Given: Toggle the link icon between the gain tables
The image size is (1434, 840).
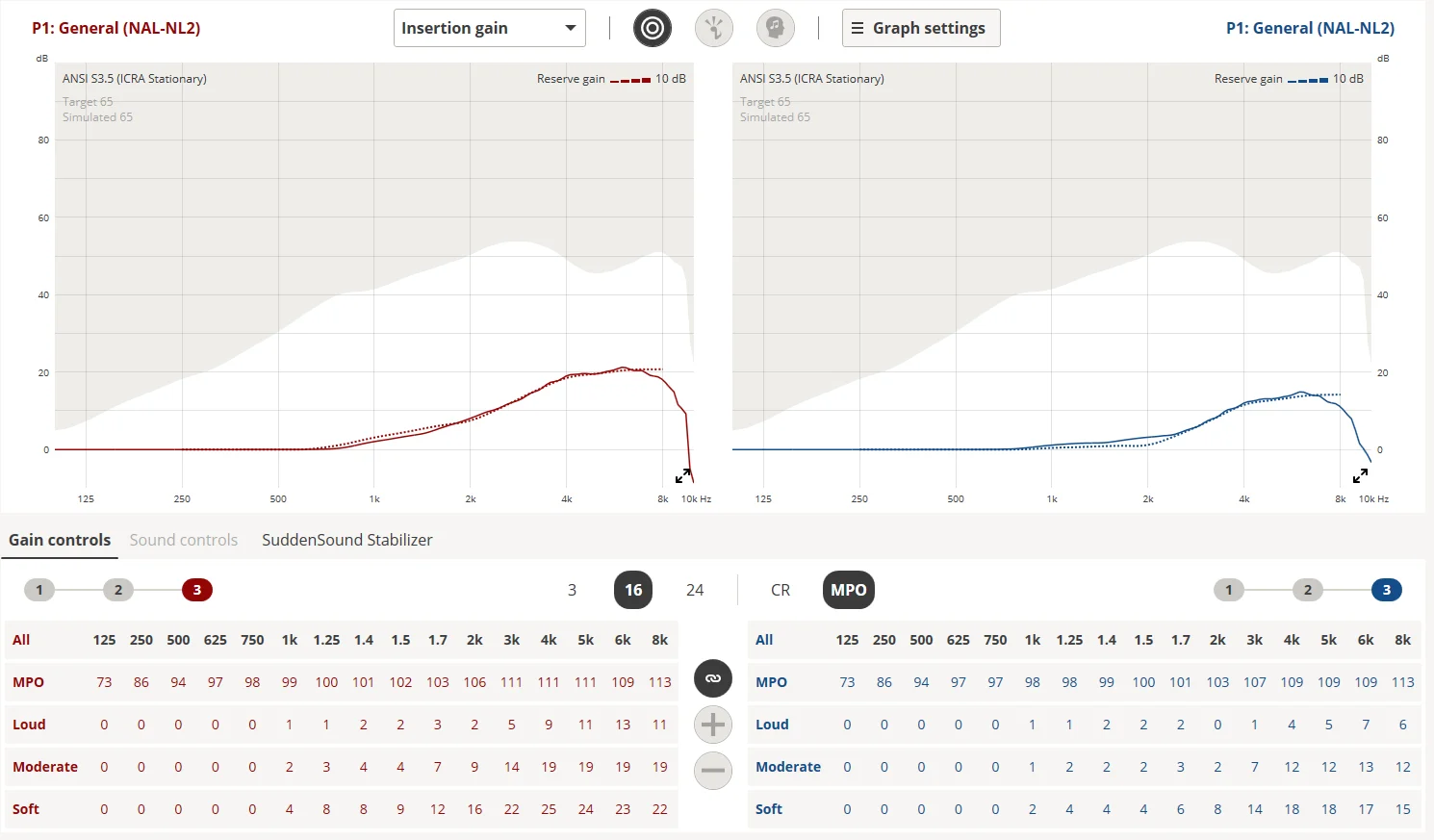Looking at the screenshot, I should coord(713,678).
